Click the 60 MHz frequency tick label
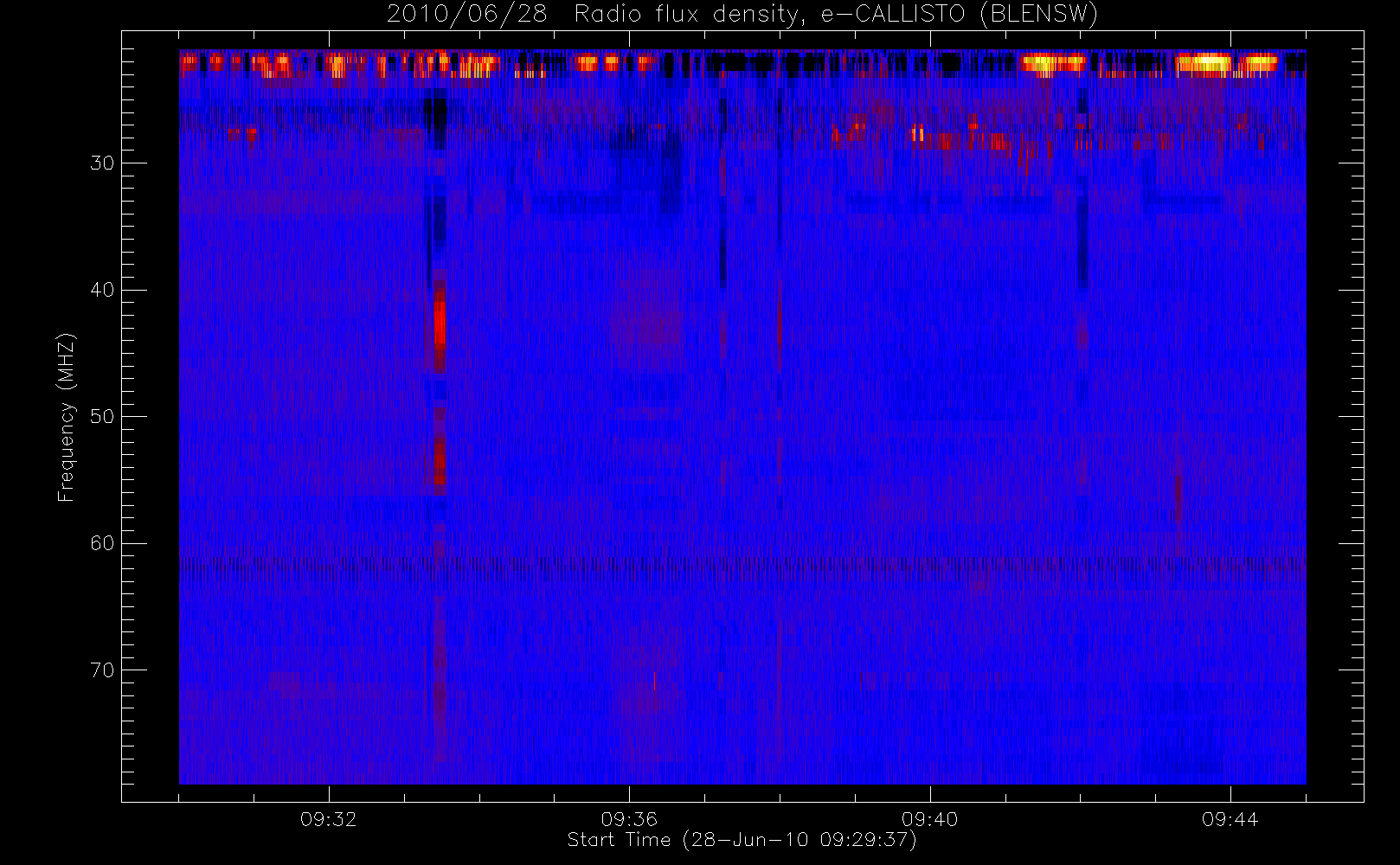This screenshot has width=1400, height=865. (102, 543)
